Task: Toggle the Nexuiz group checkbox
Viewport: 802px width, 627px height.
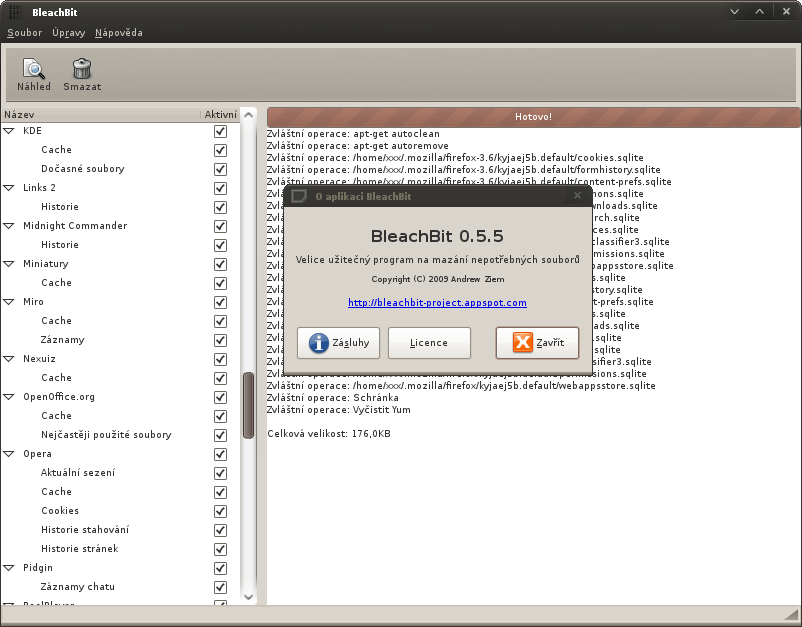Action: 220,360
